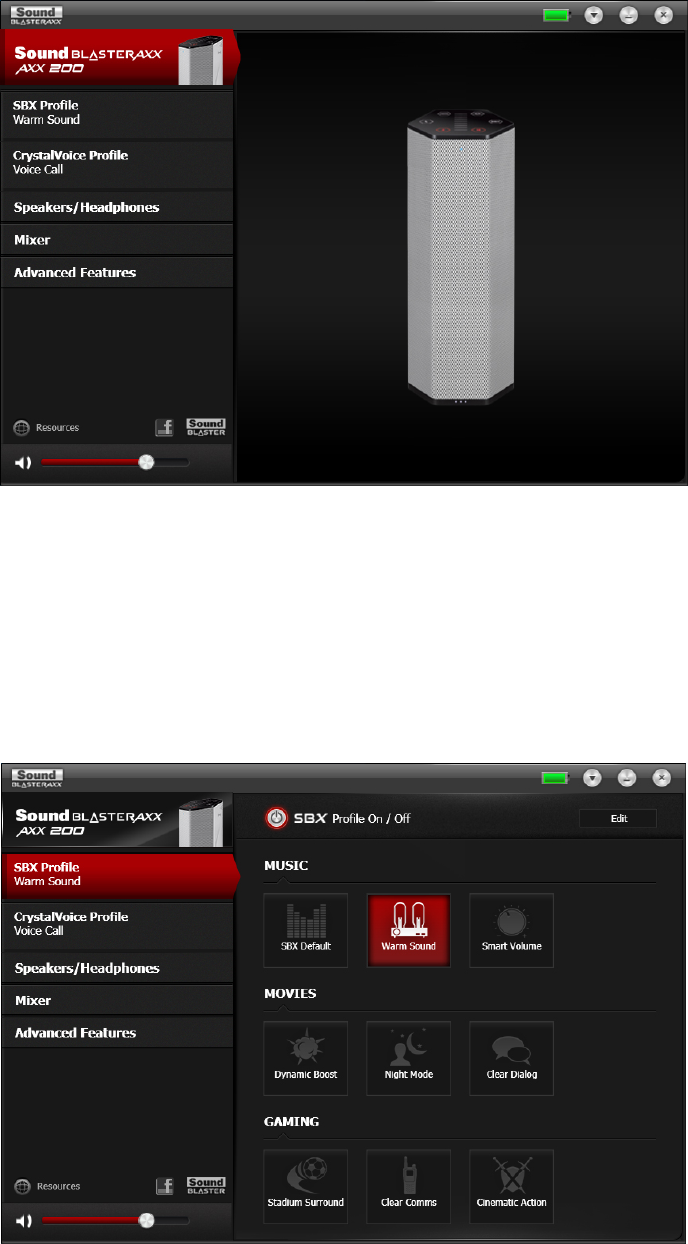Screen dimensions: 688x1244
Task: Minimize the lower Sound Blaster window
Action: (628, 777)
